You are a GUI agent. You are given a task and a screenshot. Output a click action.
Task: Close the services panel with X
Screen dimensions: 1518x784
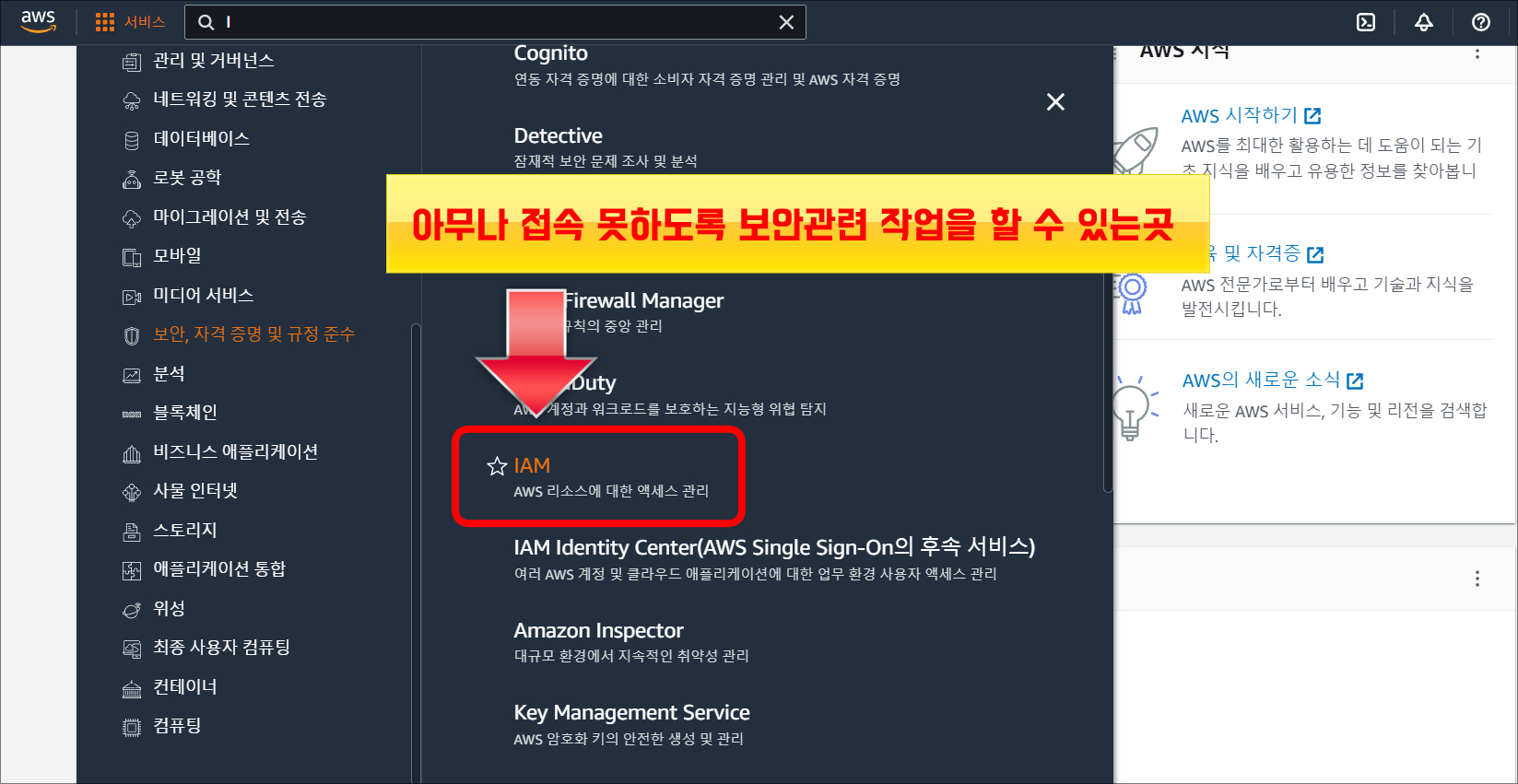1055,102
